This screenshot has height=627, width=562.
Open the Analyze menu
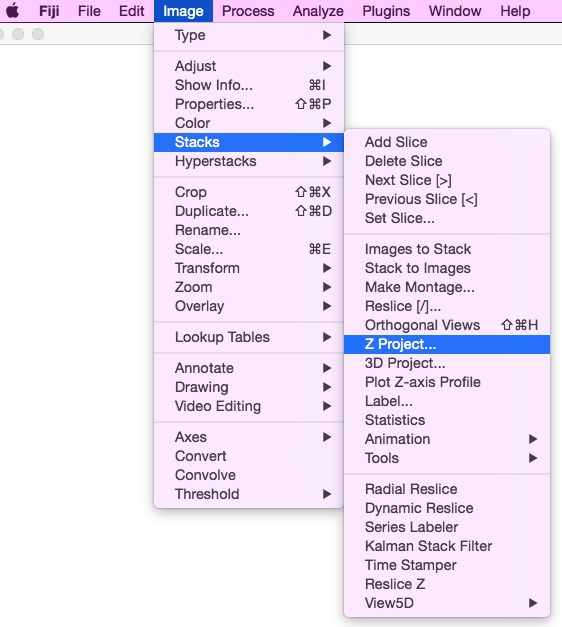318,11
